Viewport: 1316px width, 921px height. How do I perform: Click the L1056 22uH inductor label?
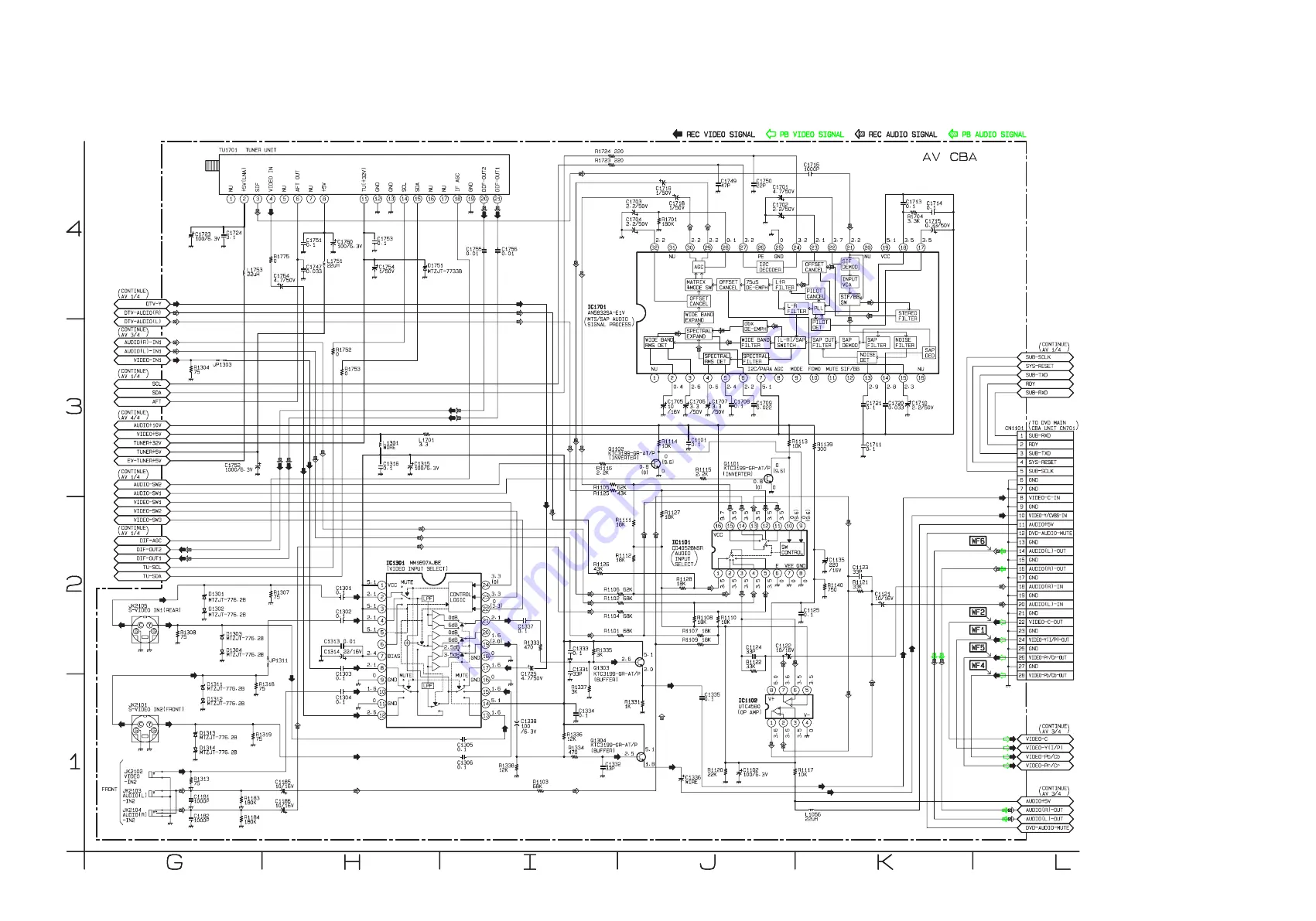tap(812, 817)
